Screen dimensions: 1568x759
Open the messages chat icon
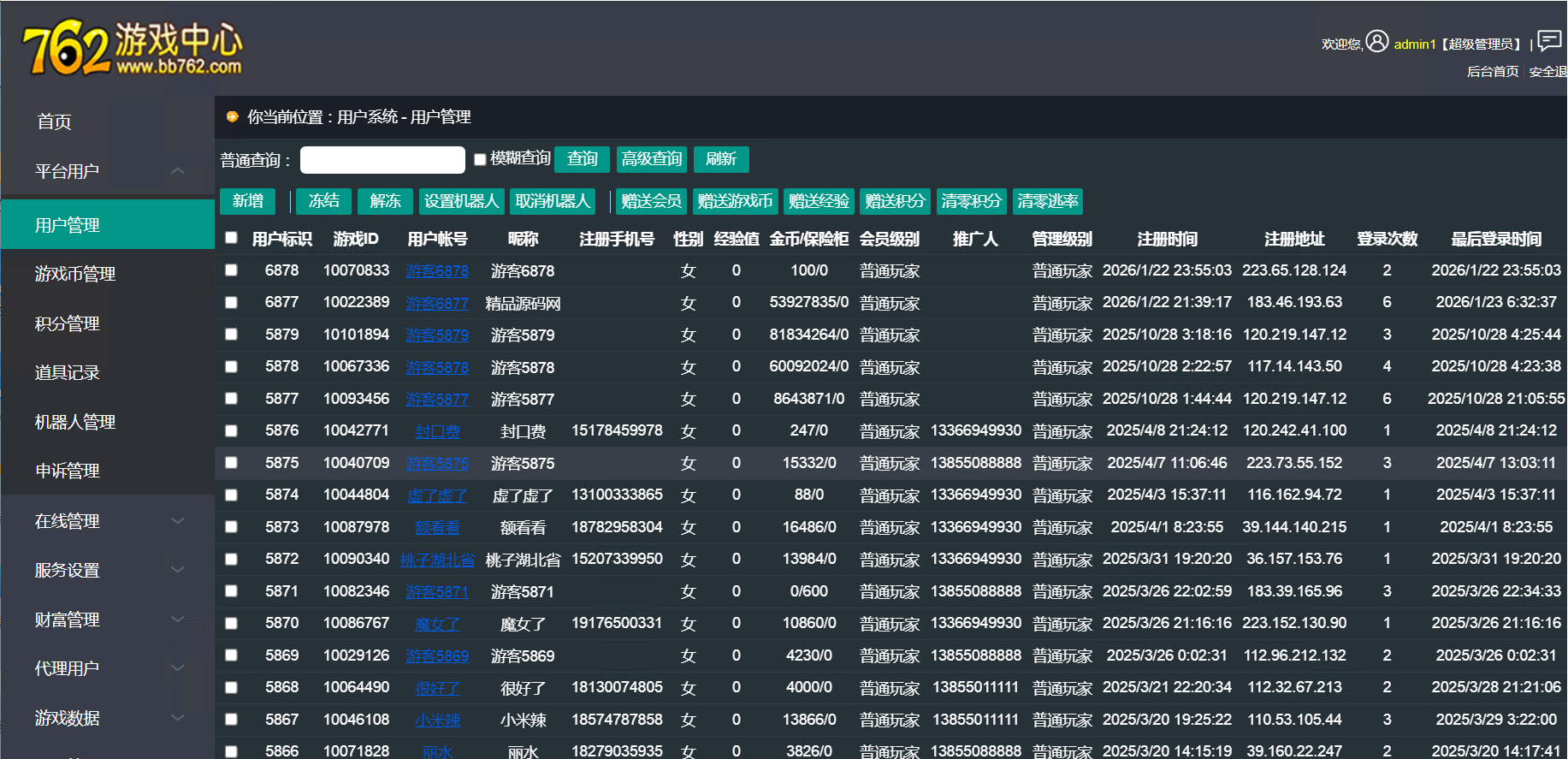(x=1549, y=41)
